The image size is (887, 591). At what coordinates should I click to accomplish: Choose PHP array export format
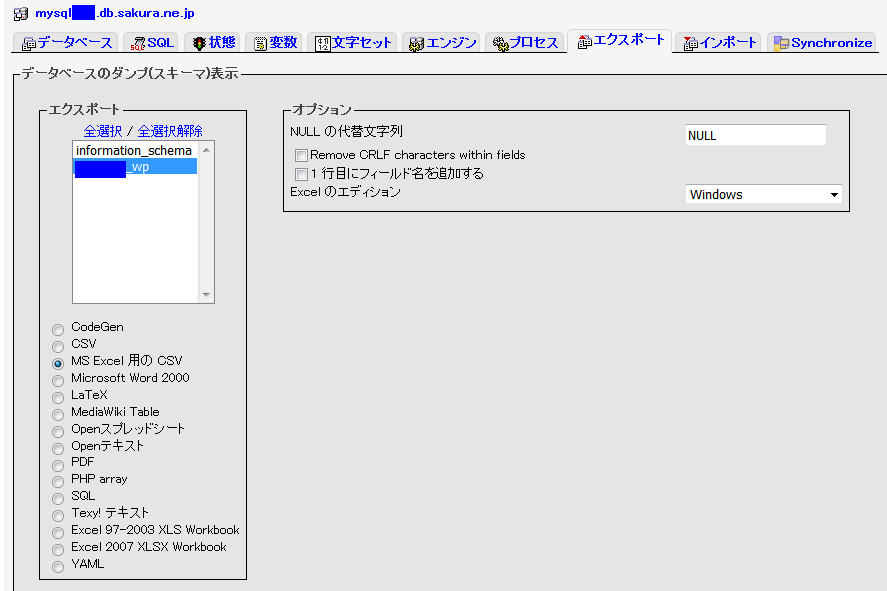pos(58,481)
